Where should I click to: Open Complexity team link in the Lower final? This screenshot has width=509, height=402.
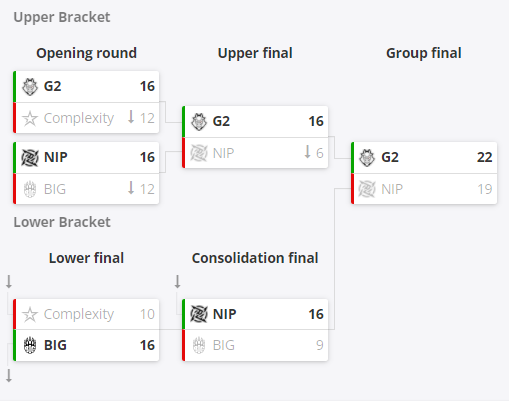(x=79, y=314)
